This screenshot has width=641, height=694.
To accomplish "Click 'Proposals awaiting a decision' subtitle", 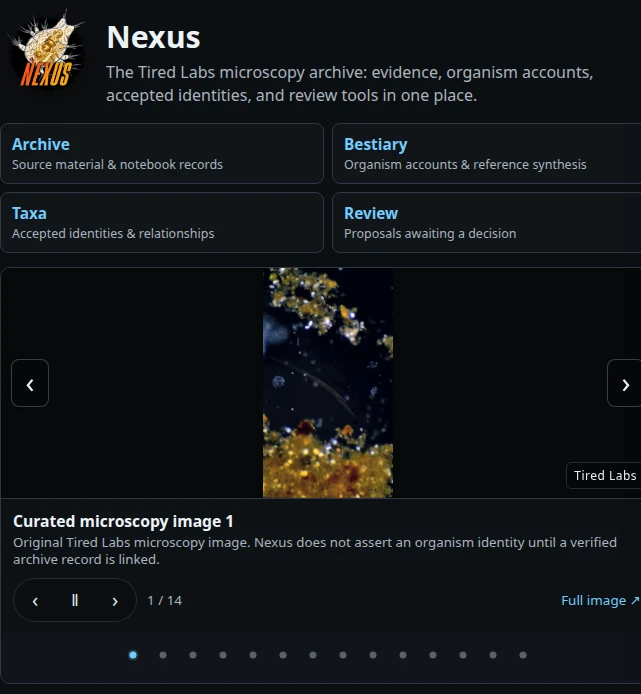I will [x=430, y=234].
